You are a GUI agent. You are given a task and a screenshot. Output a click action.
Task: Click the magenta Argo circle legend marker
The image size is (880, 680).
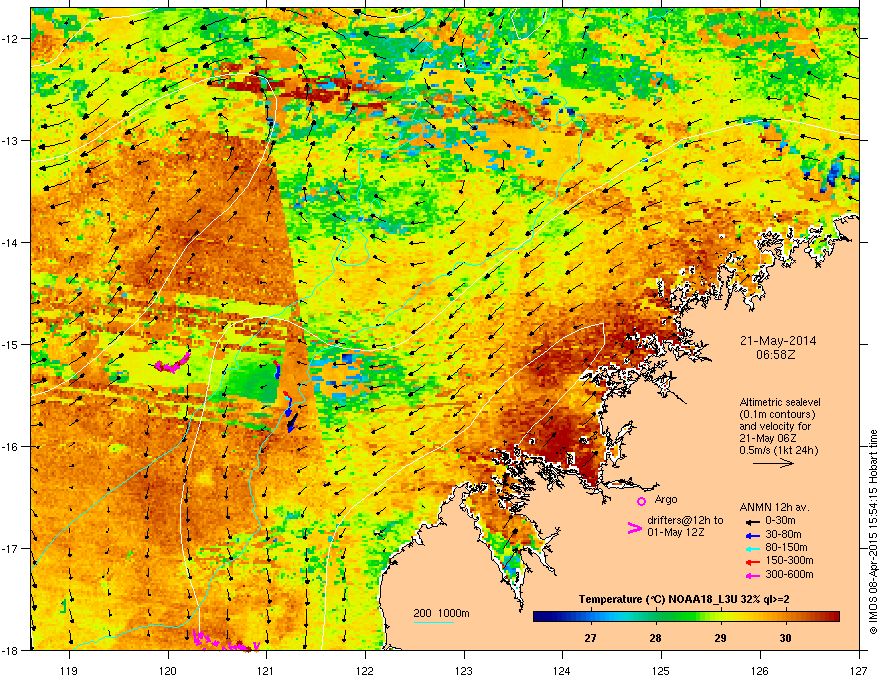click(641, 501)
